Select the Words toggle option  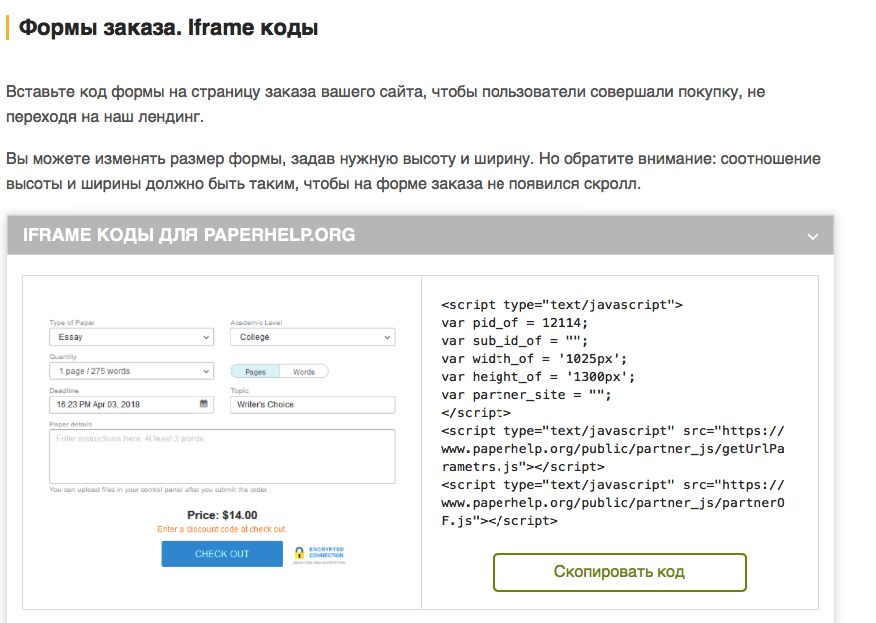coord(304,372)
